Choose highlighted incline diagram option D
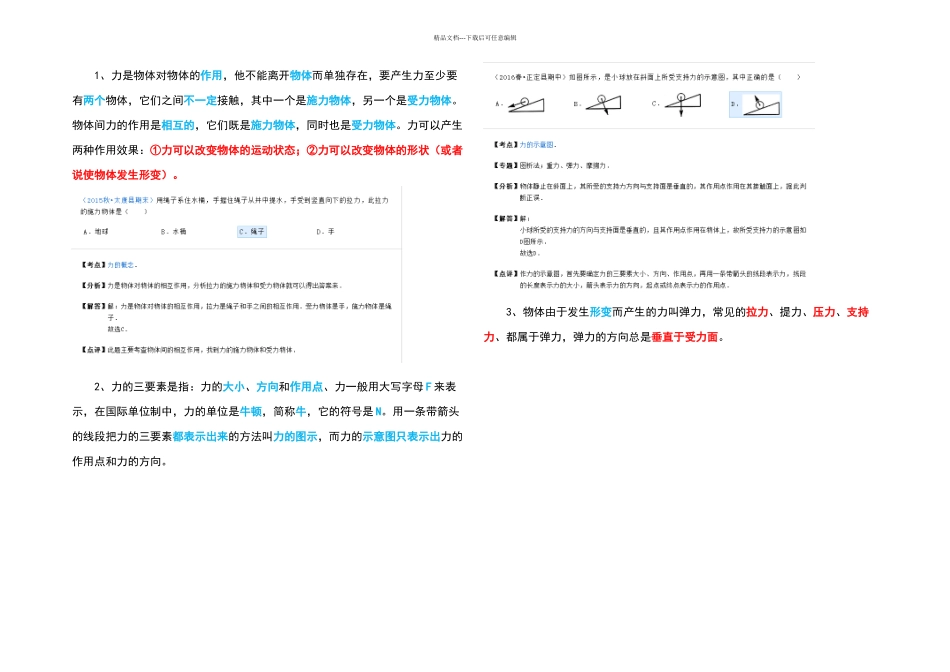 pyautogui.click(x=755, y=104)
